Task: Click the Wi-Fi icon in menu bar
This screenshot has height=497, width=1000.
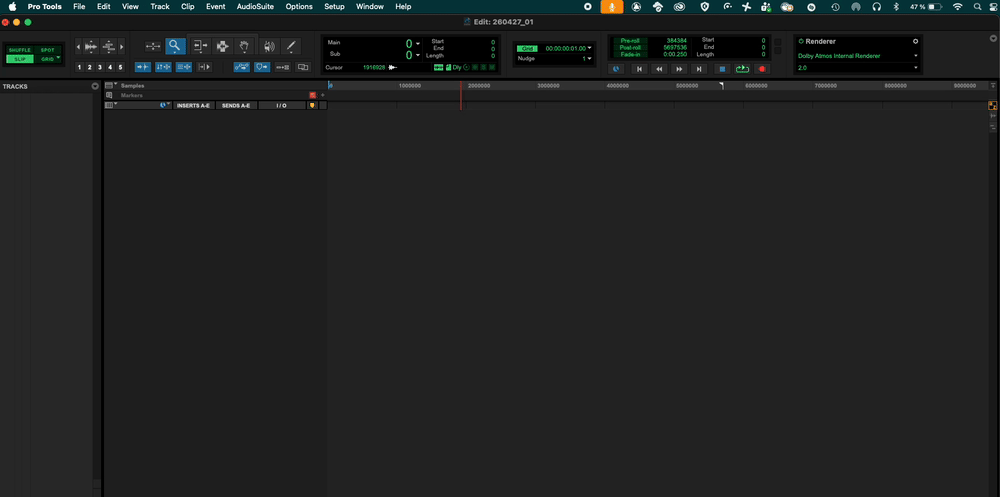Action: click(x=957, y=6)
